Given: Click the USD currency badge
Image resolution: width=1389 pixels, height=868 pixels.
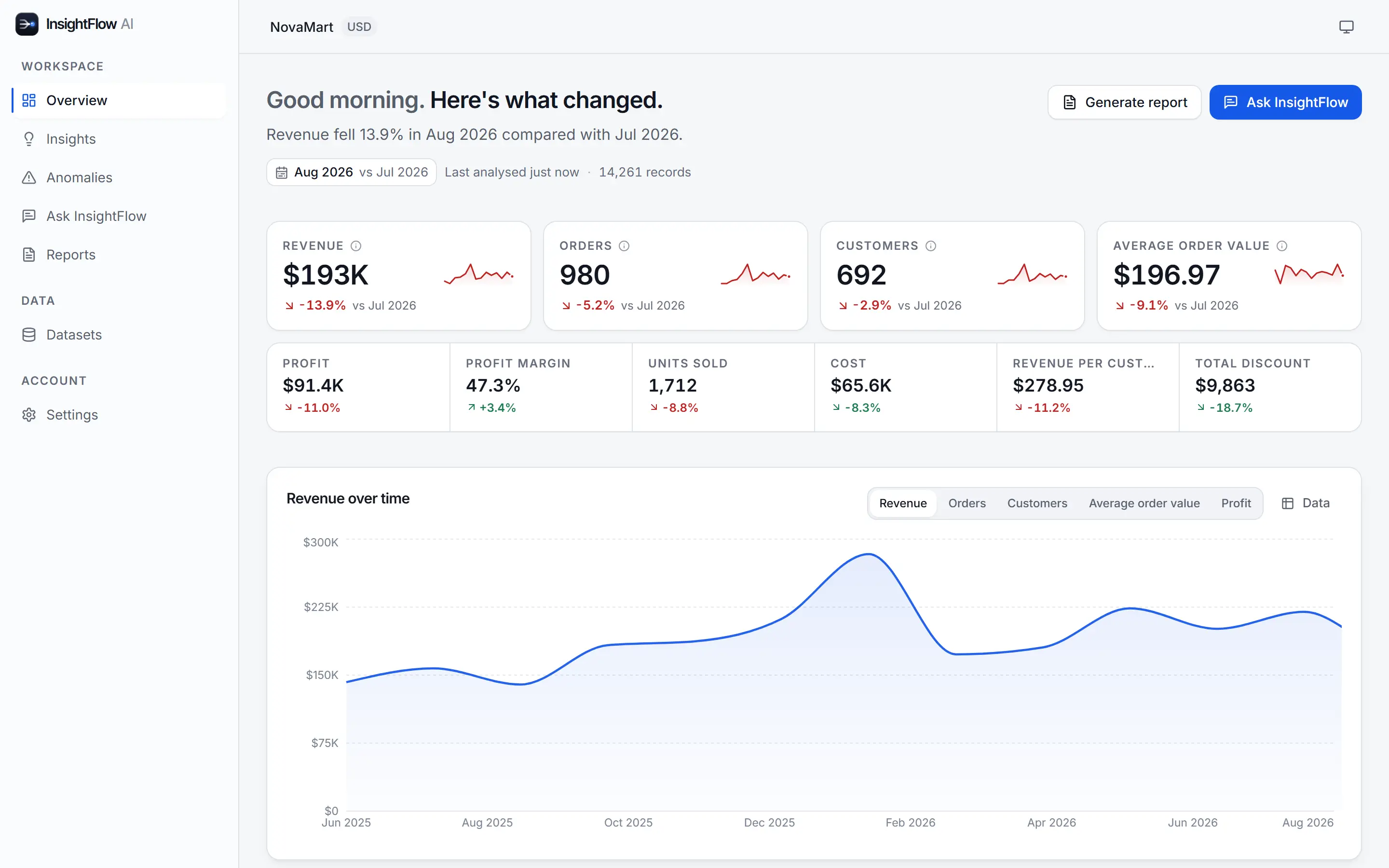Looking at the screenshot, I should point(359,27).
